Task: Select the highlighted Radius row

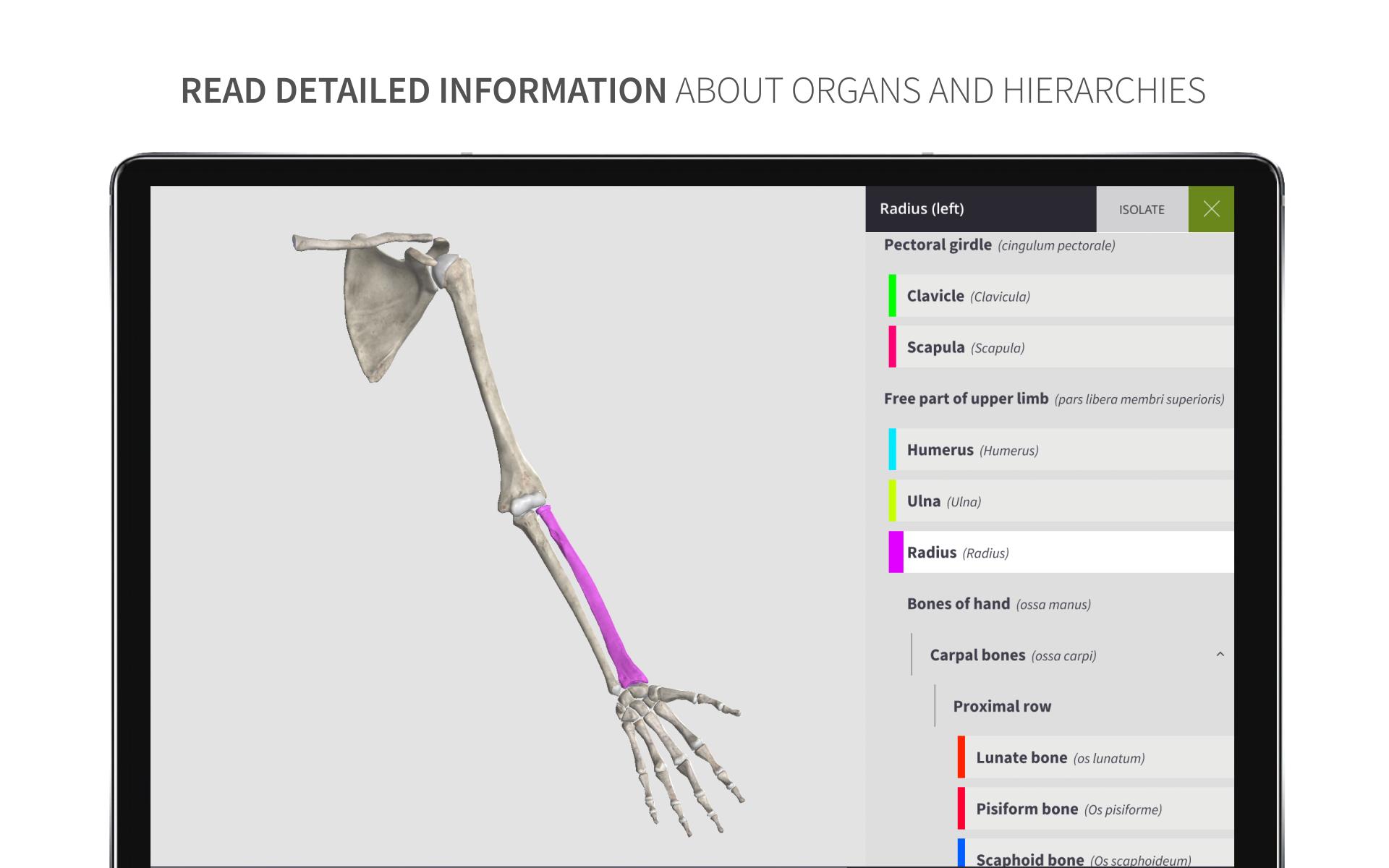Action: (1061, 553)
